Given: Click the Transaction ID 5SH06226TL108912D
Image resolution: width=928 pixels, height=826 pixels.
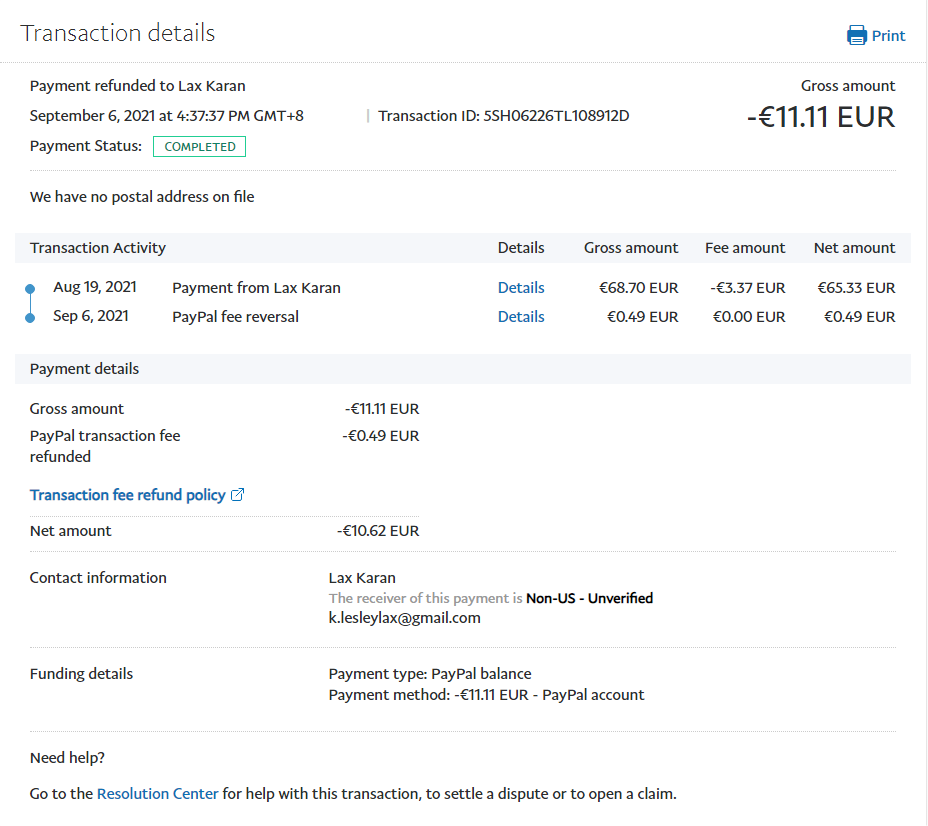Looking at the screenshot, I should pyautogui.click(x=556, y=116).
